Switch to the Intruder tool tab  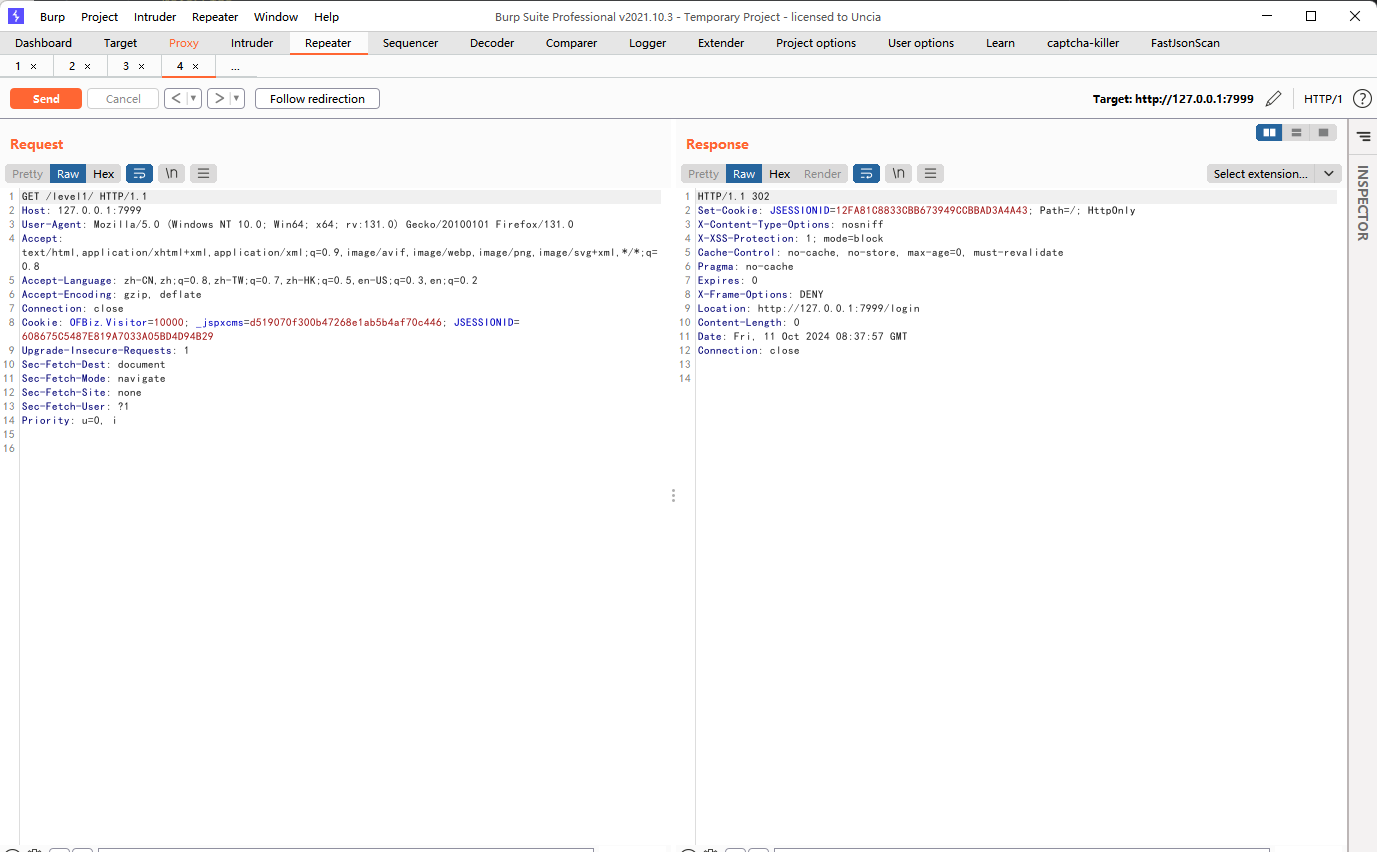coord(252,43)
